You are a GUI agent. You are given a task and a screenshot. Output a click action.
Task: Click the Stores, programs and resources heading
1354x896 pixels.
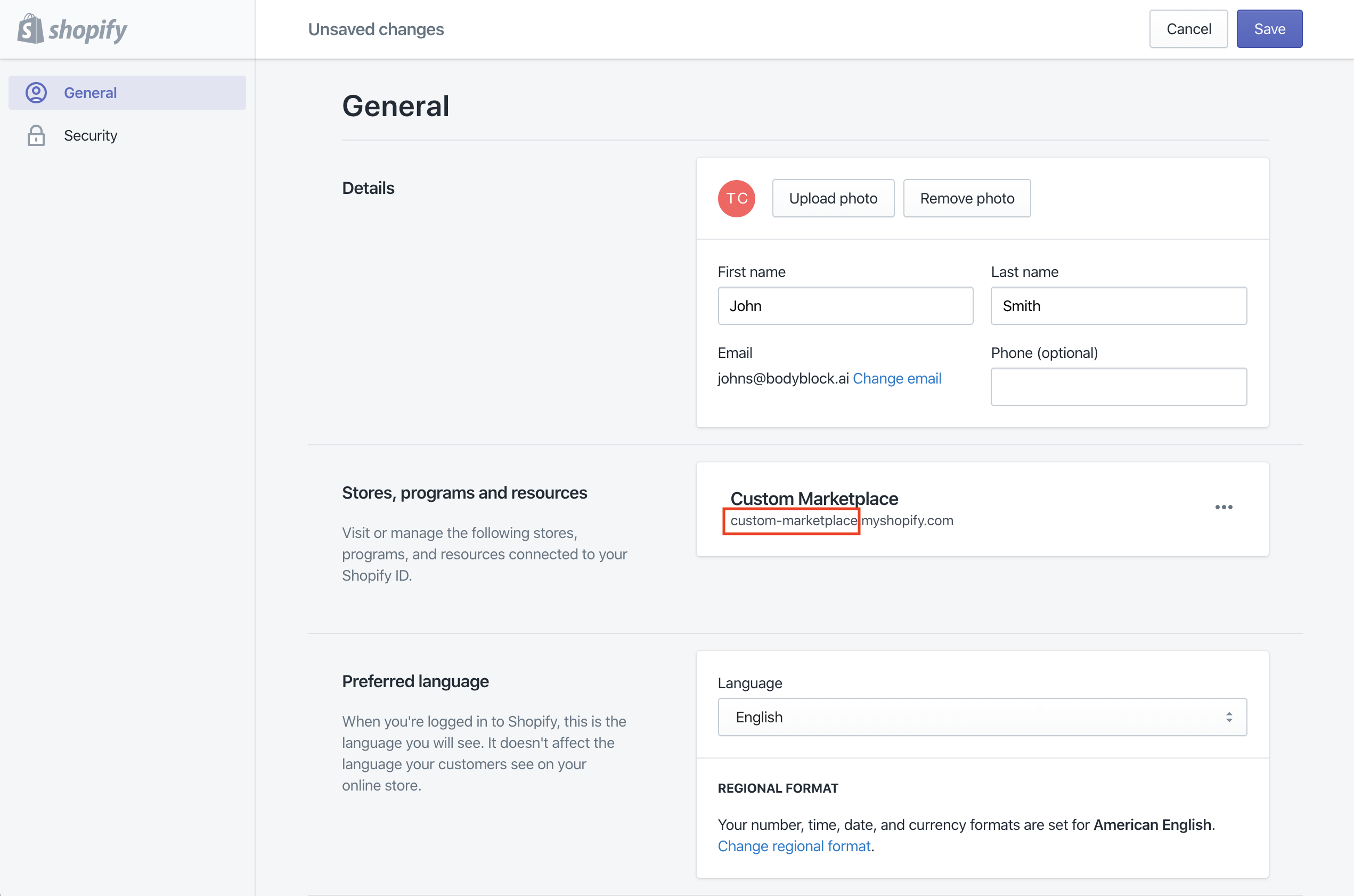(x=464, y=493)
